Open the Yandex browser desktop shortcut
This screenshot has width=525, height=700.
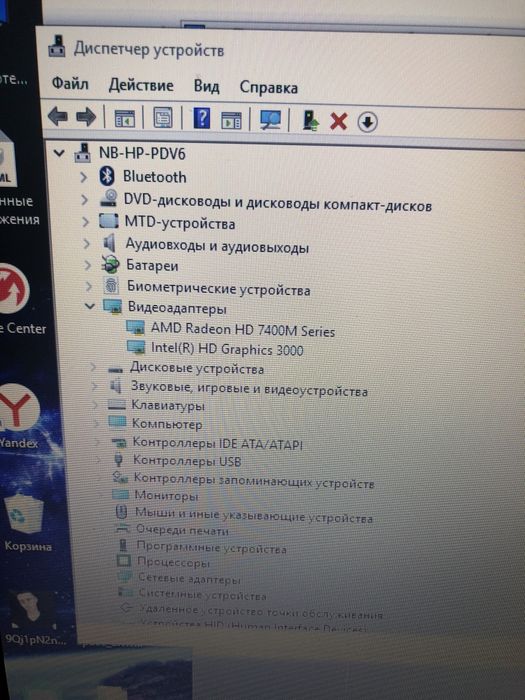[19, 415]
